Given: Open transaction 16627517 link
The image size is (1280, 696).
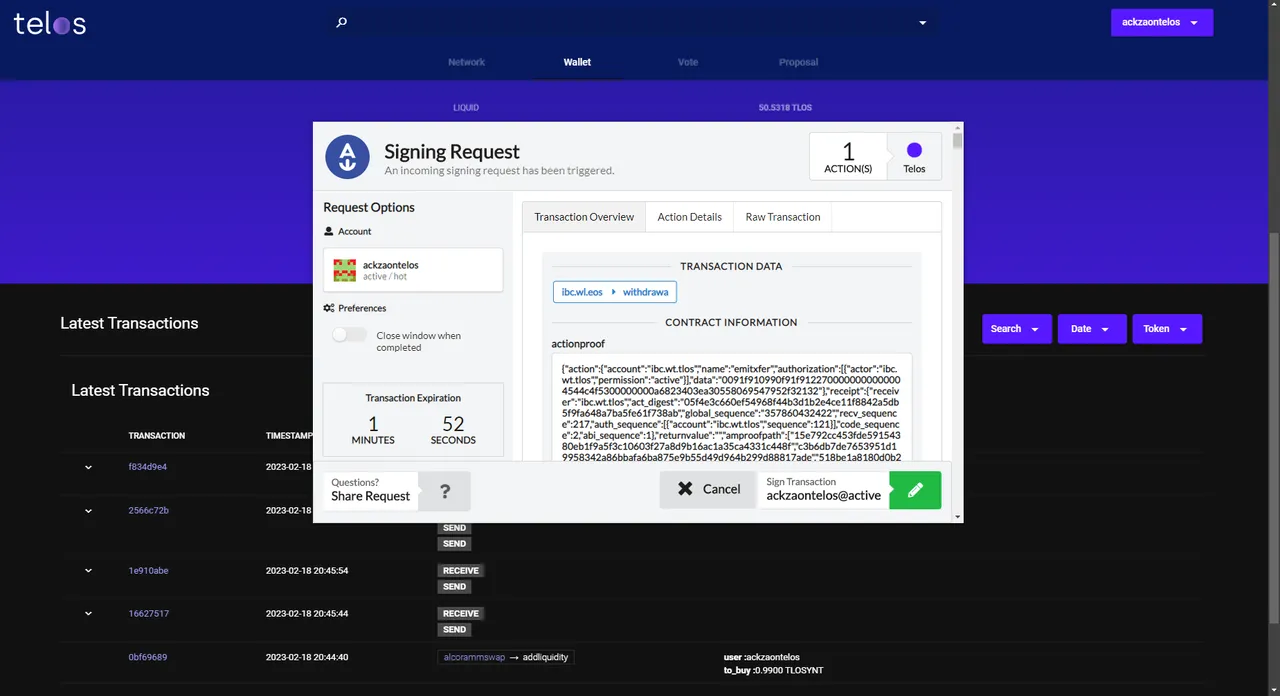Looking at the screenshot, I should 148,614.
